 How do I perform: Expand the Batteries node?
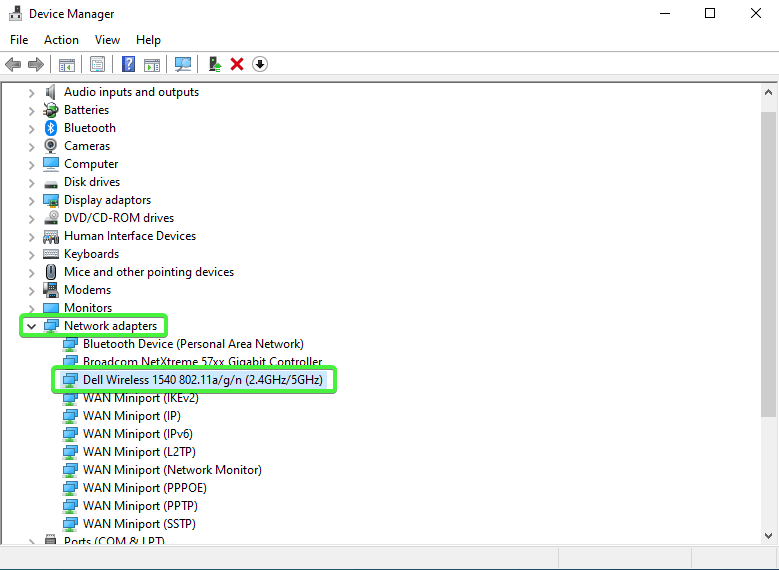31,110
